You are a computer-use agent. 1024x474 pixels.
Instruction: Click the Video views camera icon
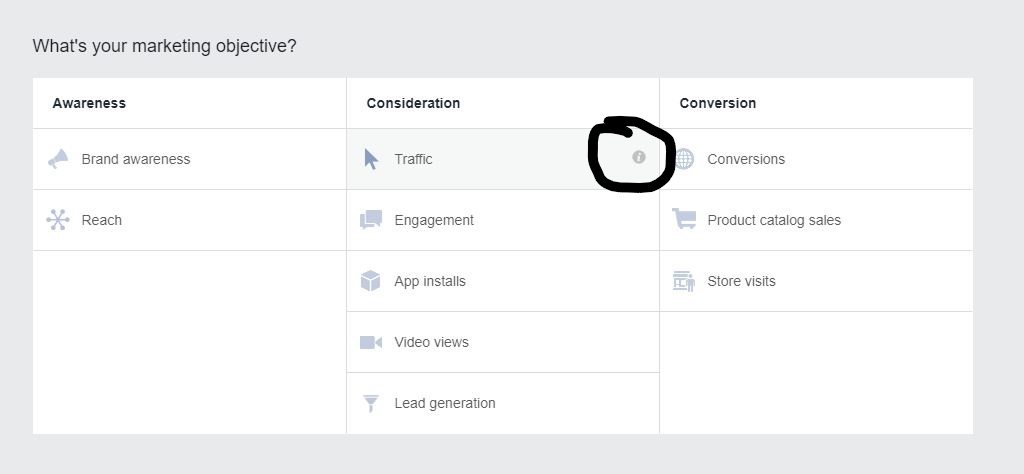[371, 342]
